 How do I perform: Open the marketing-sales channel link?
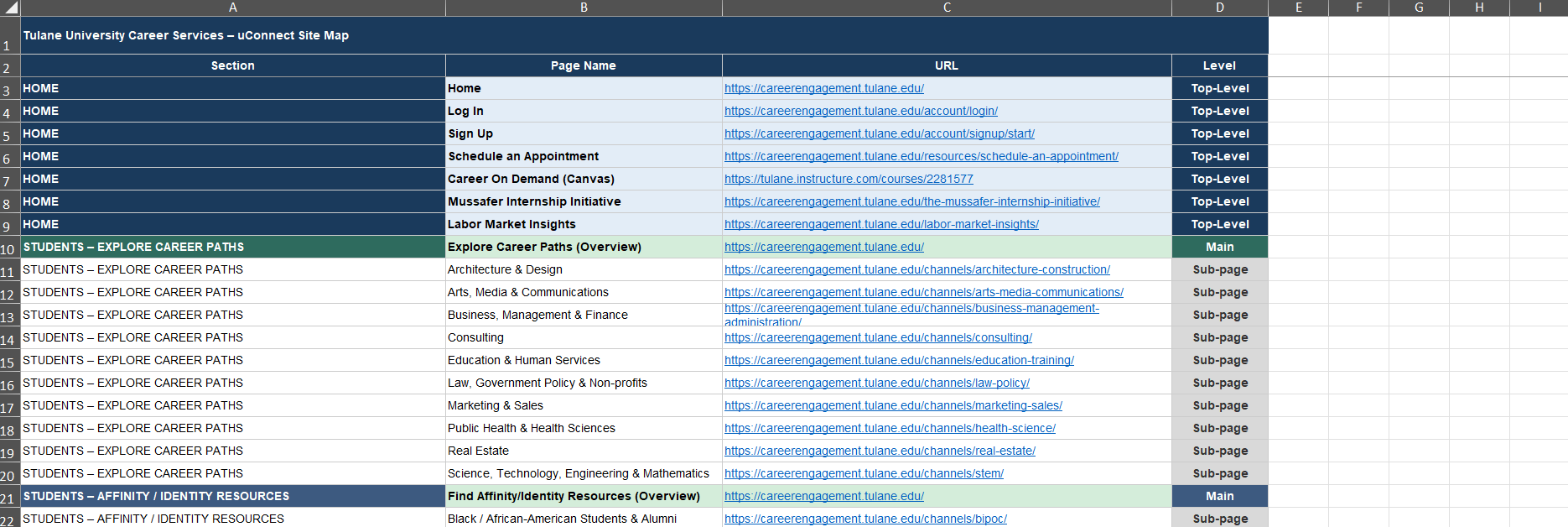893,405
